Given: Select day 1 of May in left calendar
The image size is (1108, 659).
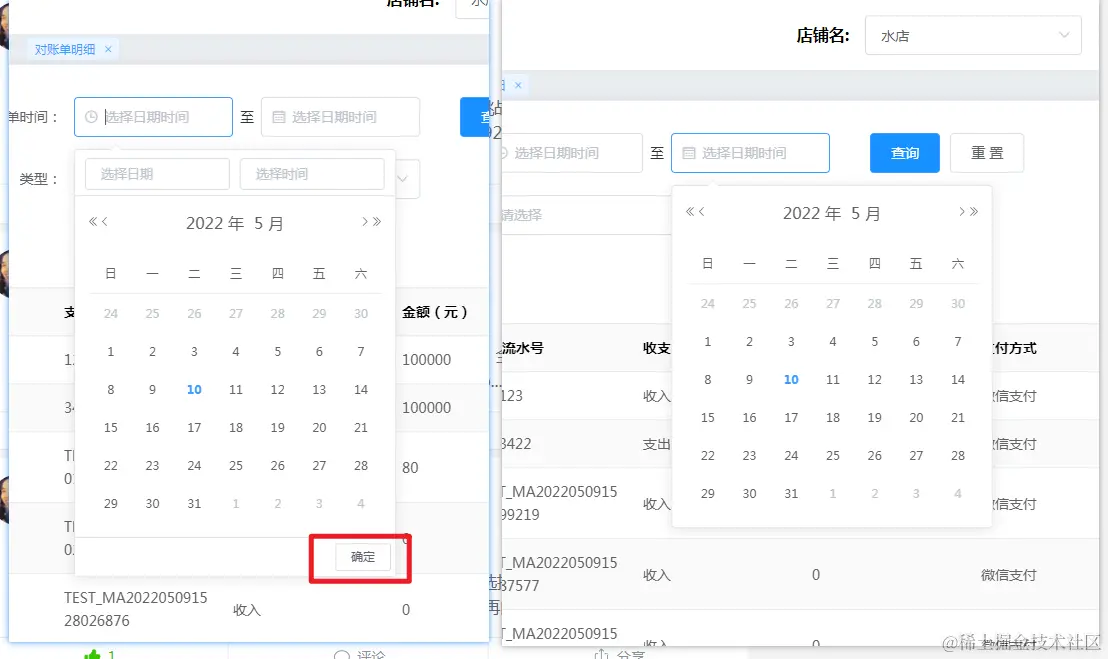Looking at the screenshot, I should coord(111,352).
